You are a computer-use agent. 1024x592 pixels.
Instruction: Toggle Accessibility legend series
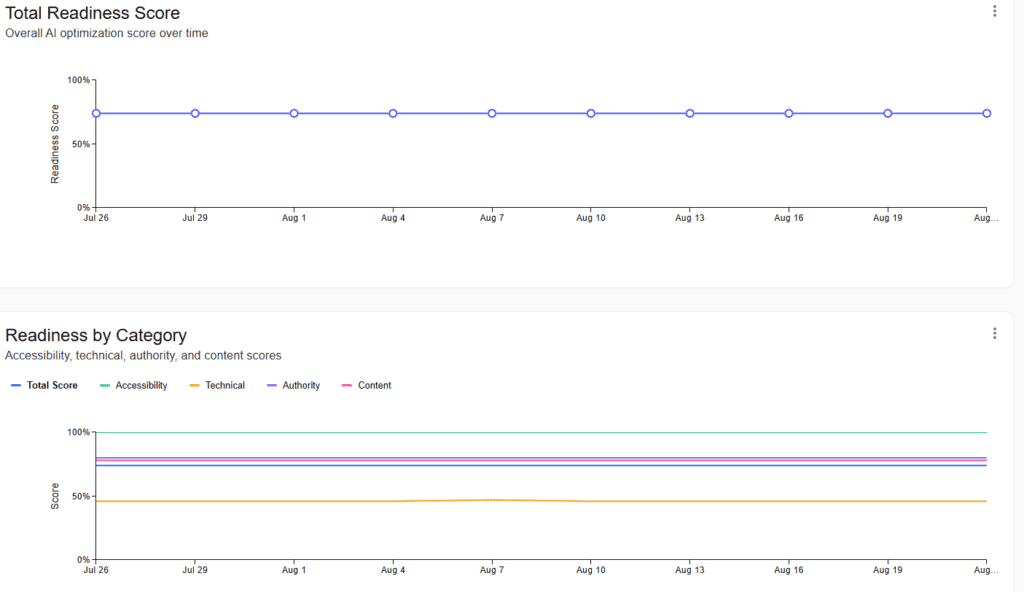[133, 386]
